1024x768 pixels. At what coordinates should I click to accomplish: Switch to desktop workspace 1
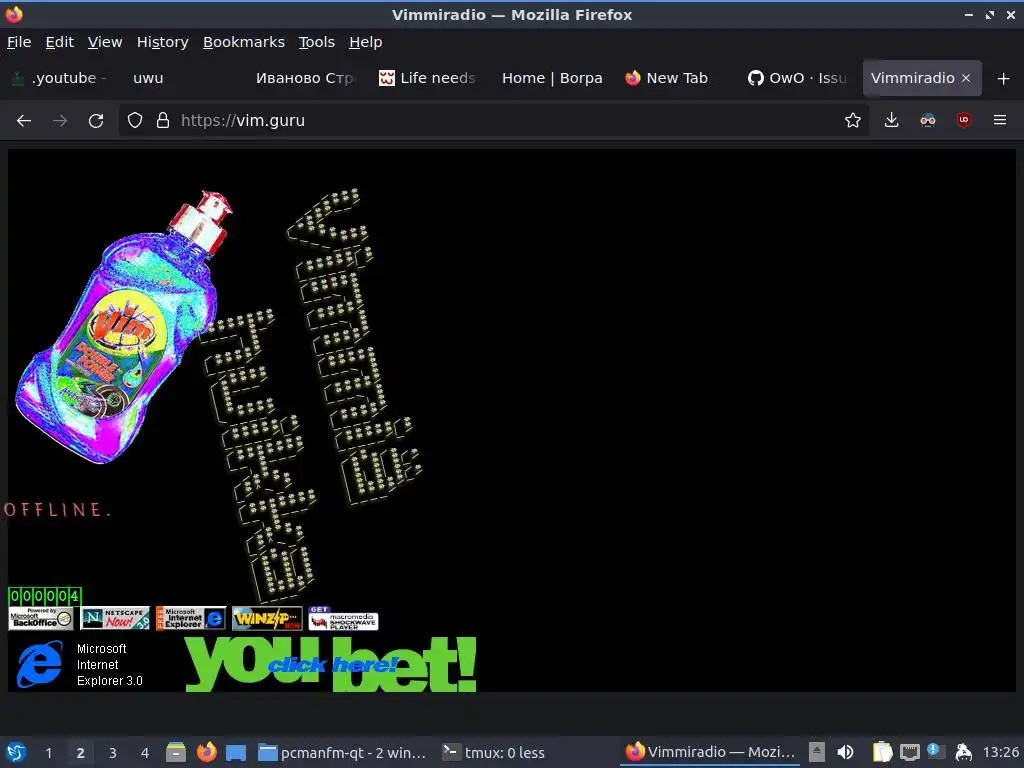[48, 753]
